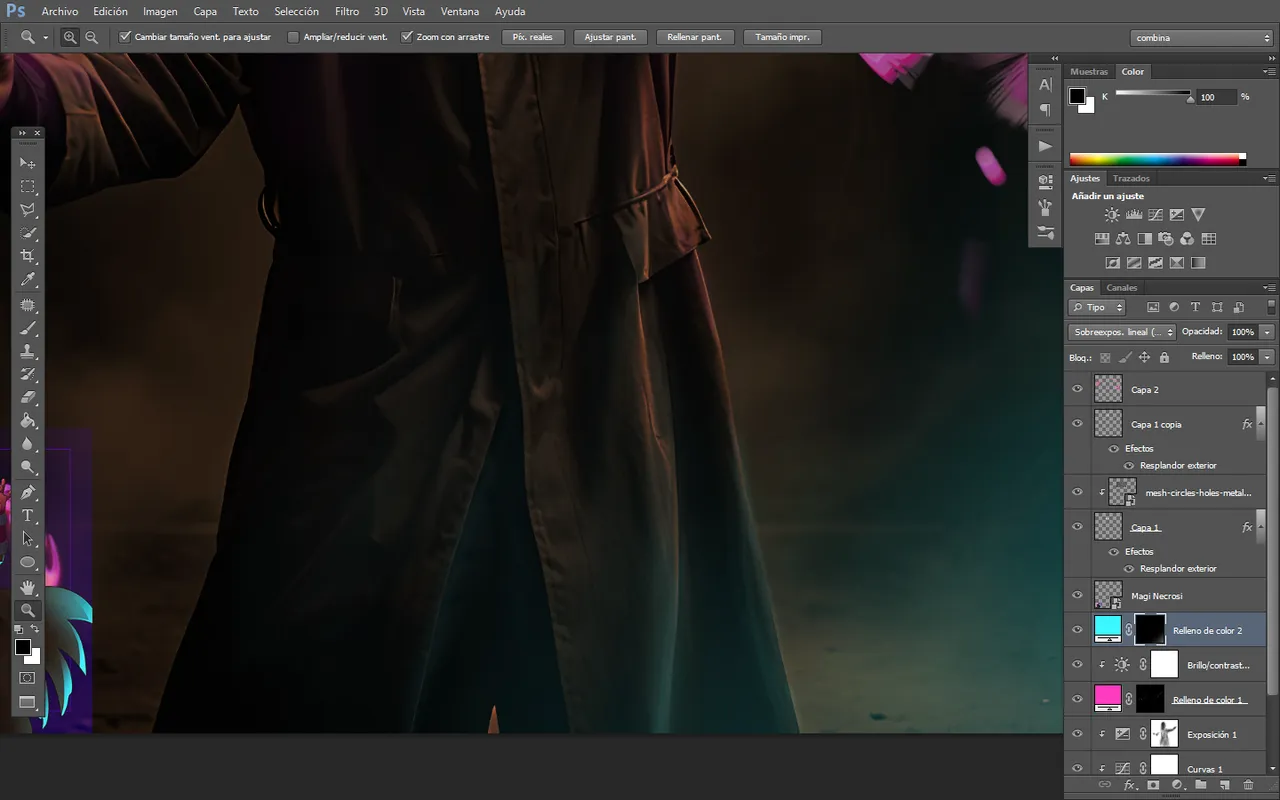Select the Eraser tool
Viewport: 1280px width, 800px height.
point(28,398)
